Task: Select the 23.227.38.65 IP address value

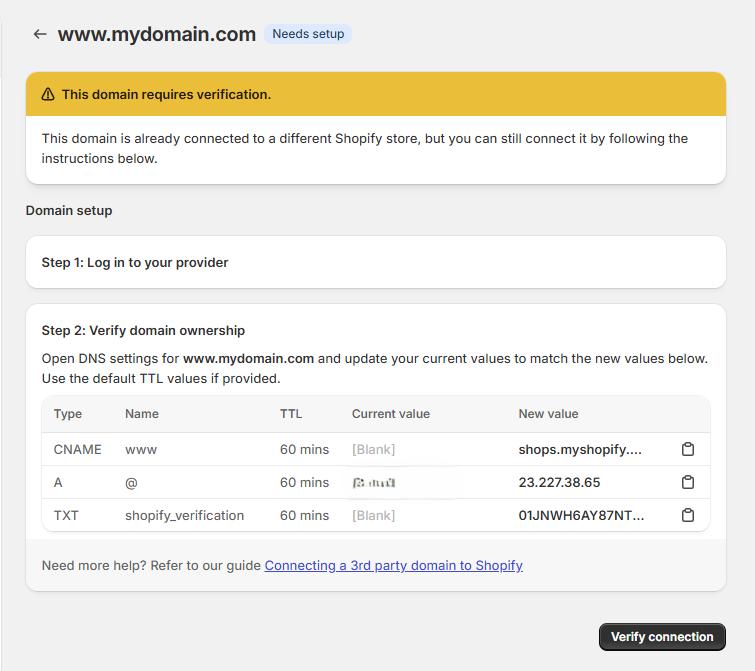Action: (559, 482)
